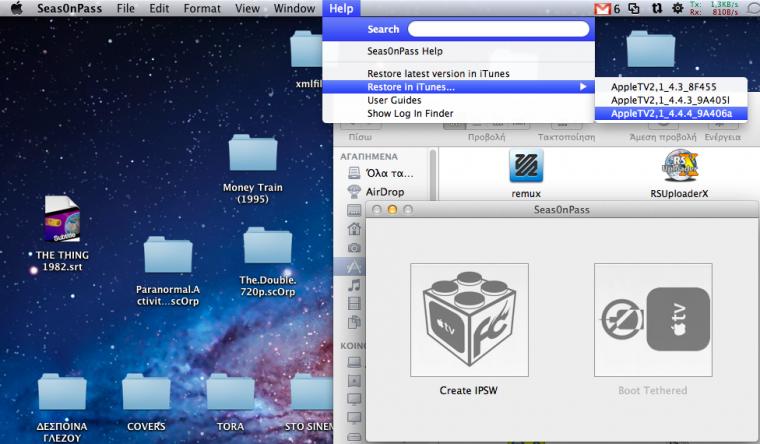Open the Apple menu
The height and width of the screenshot is (444, 760).
point(16,8)
